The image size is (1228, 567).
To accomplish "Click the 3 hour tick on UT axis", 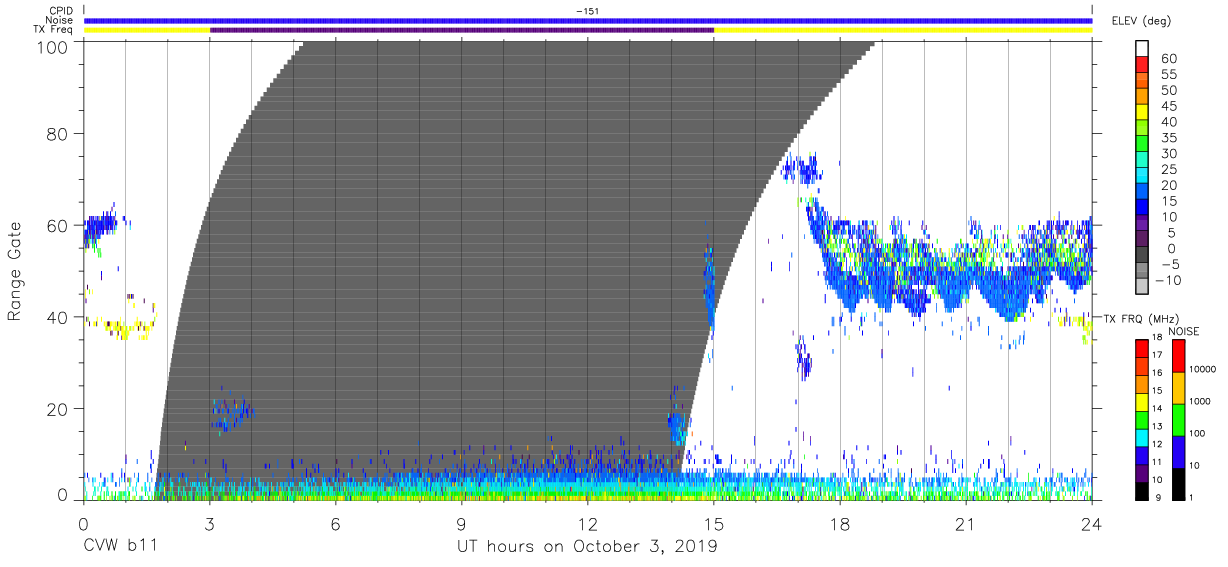I will click(x=209, y=523).
